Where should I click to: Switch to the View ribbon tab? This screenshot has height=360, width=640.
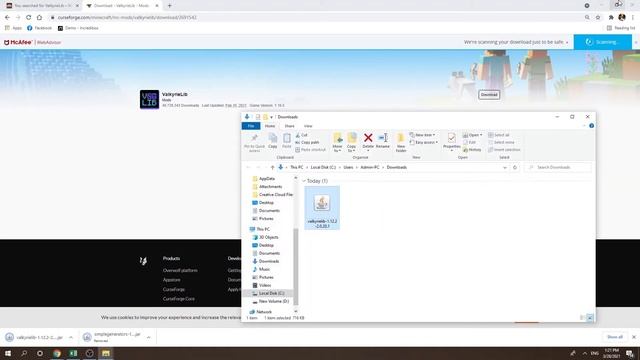tap(308, 126)
